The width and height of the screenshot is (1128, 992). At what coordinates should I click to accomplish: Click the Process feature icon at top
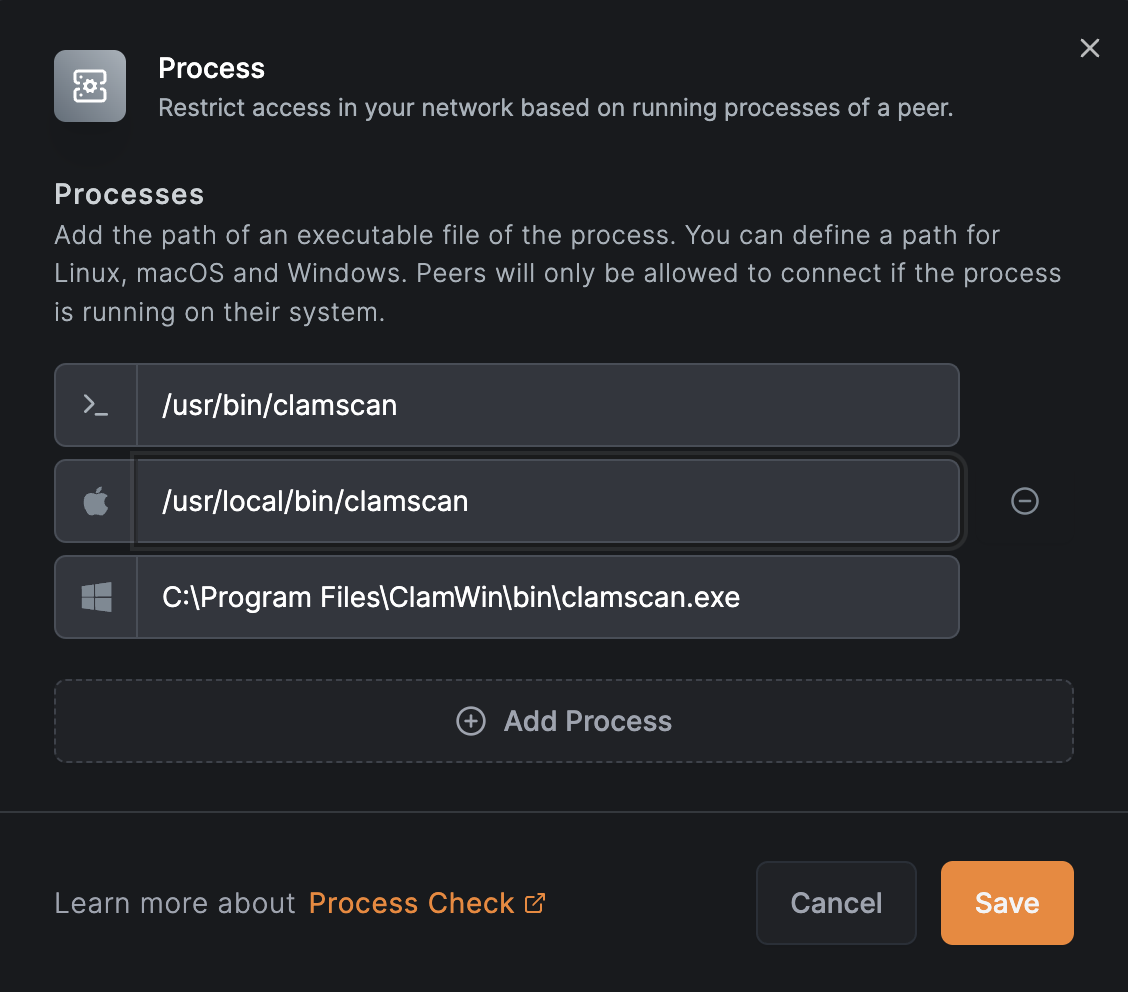tap(90, 86)
